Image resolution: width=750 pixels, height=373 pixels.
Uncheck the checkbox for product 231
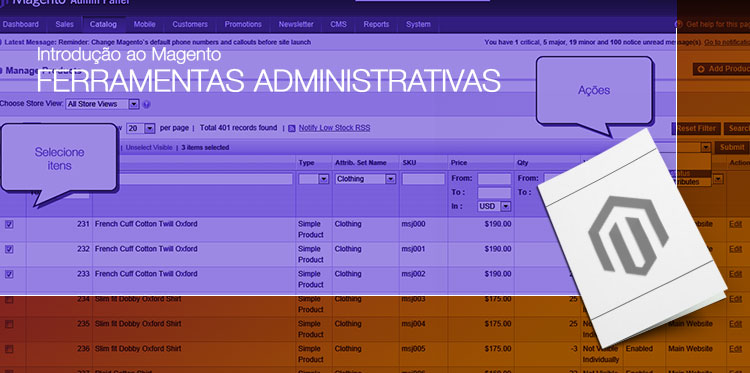coord(9,224)
